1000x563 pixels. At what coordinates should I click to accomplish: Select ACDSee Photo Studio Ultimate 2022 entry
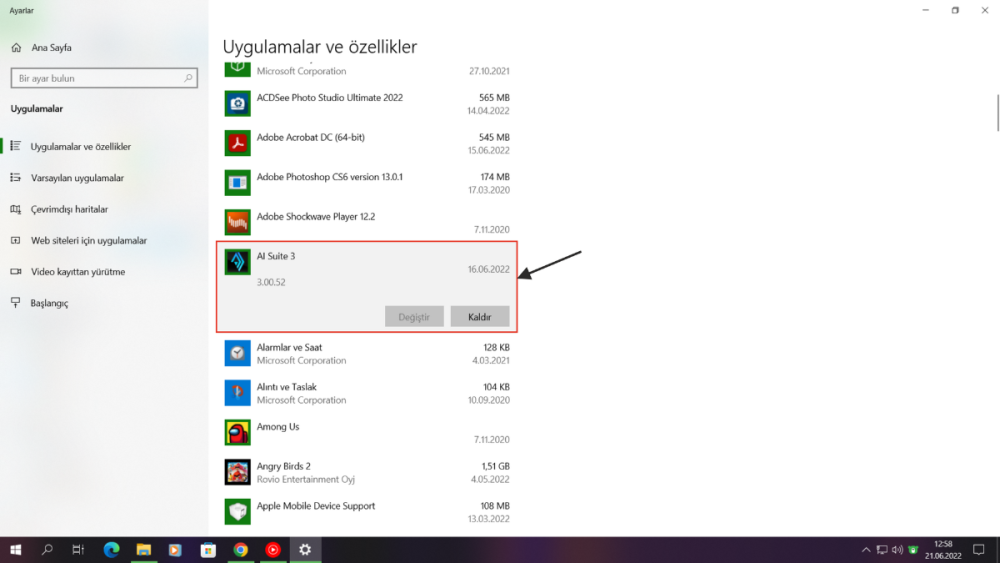click(367, 104)
